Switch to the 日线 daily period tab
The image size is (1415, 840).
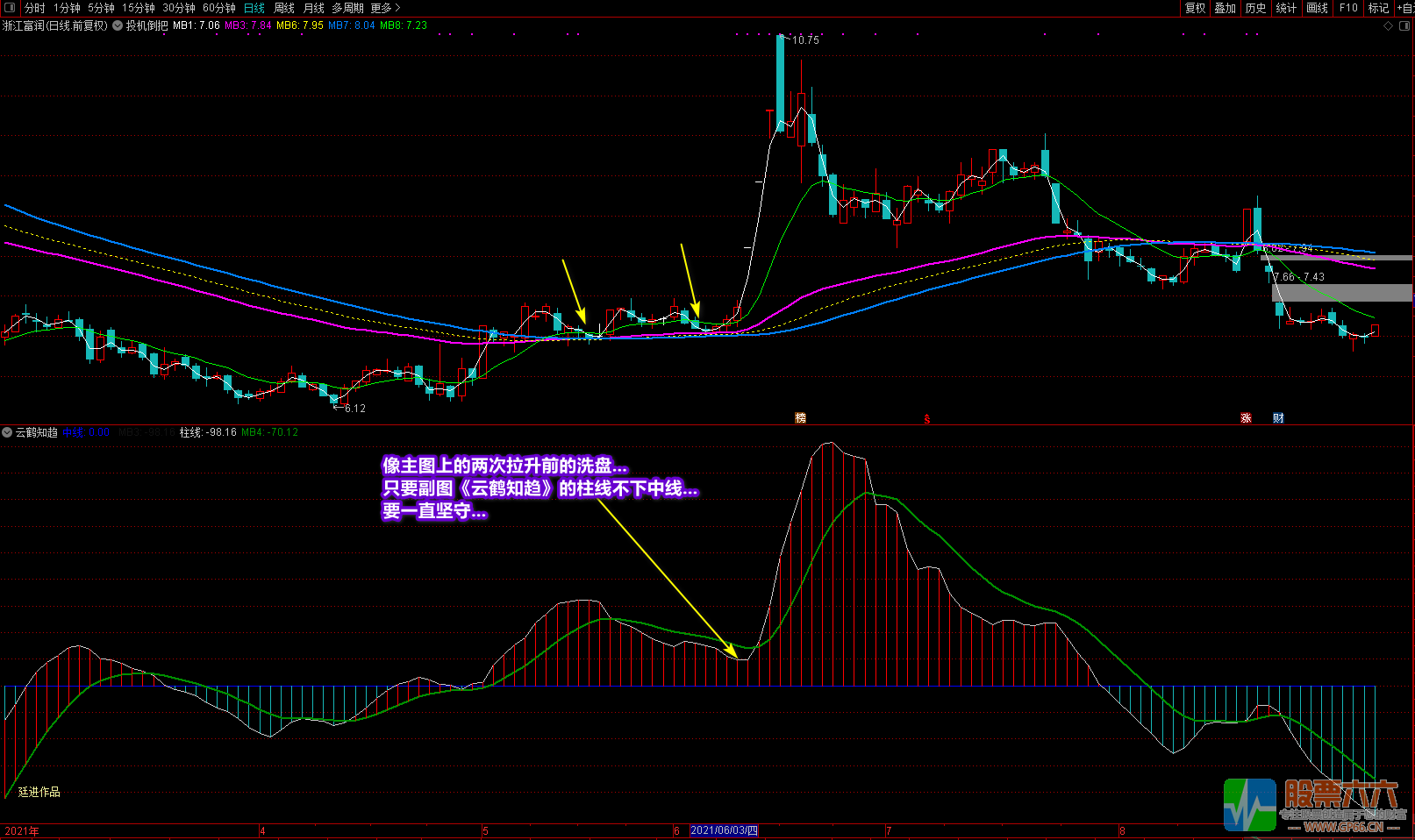point(254,8)
